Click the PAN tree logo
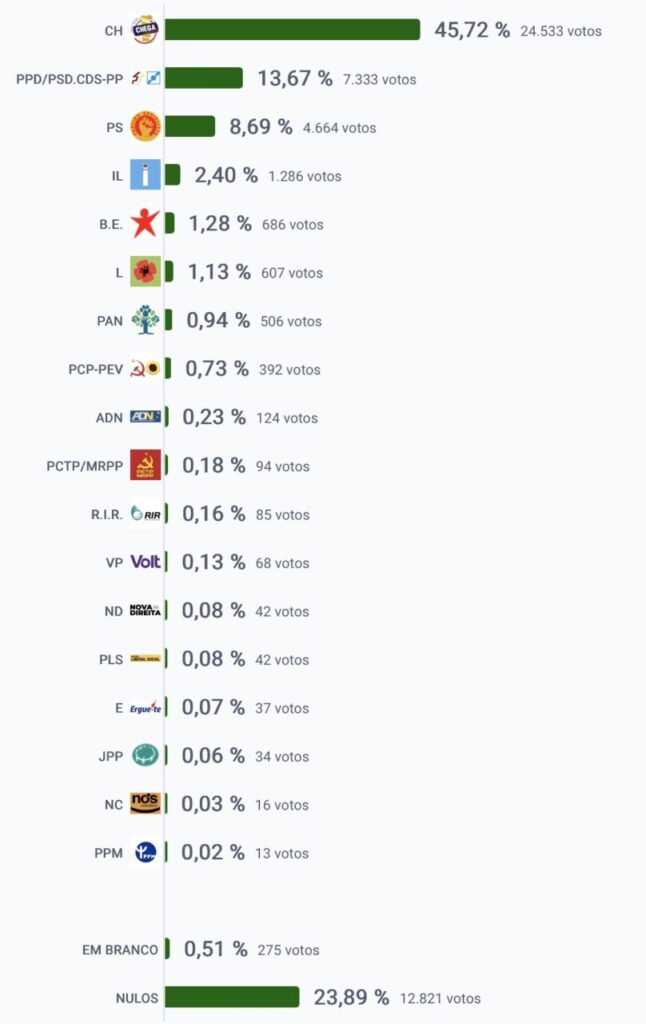Image resolution: width=646 pixels, height=1024 pixels. click(145, 320)
